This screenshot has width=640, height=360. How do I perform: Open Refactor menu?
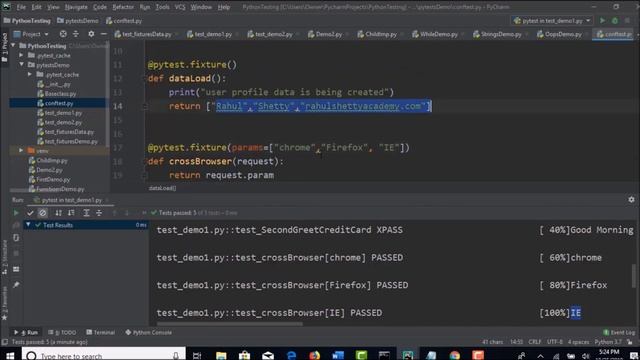pos(123,7)
